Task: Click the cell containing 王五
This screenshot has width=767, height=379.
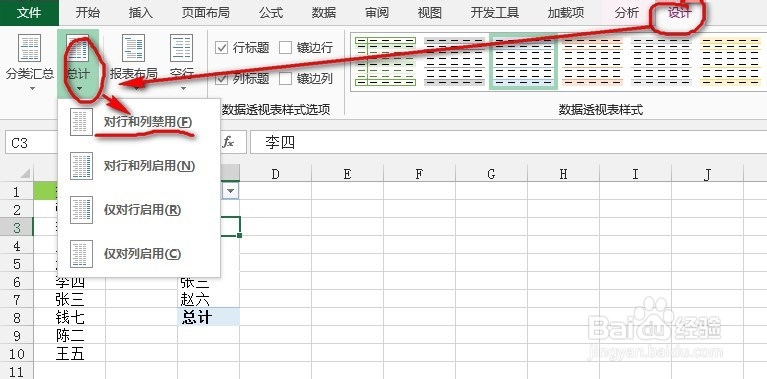Action: (x=69, y=354)
